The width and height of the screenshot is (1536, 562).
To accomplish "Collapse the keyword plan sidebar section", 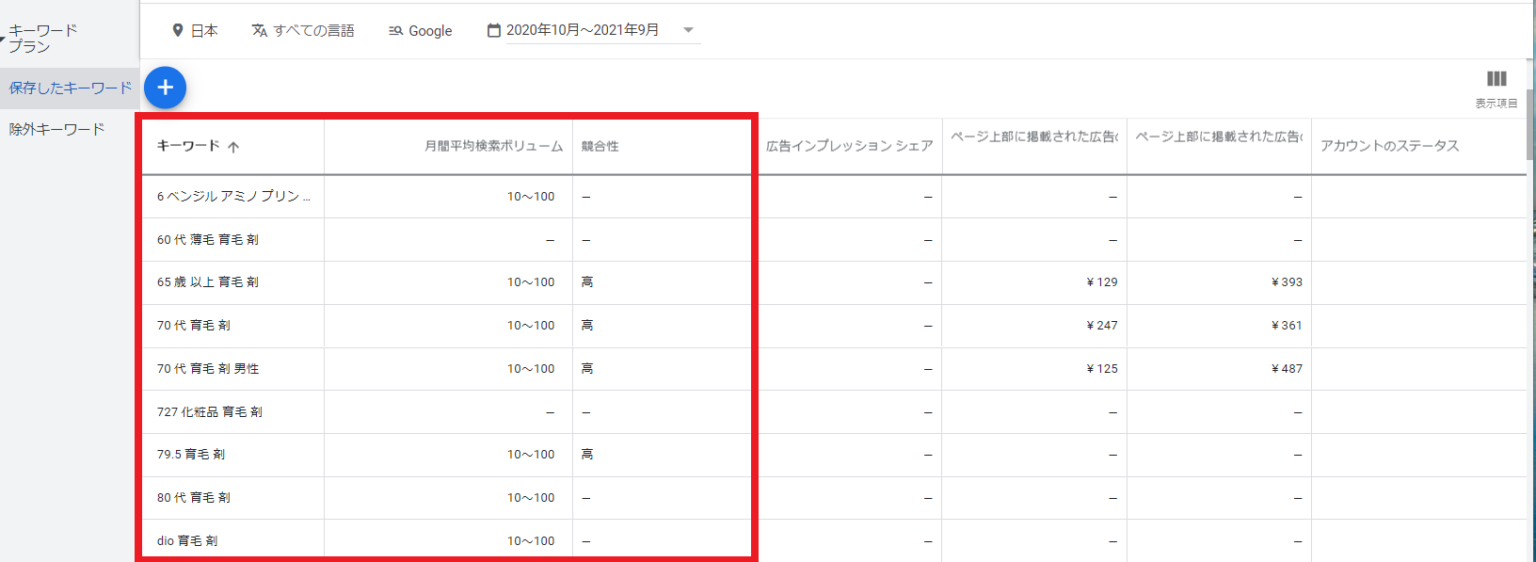I will [x=5, y=39].
